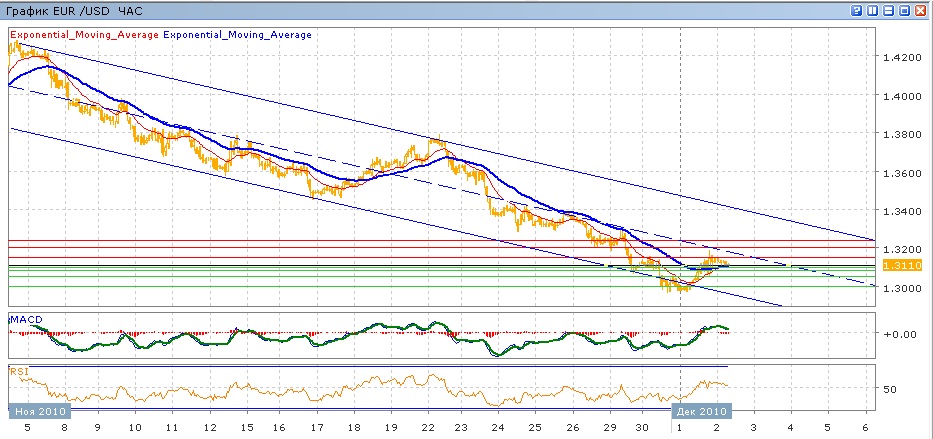Viewport: 933px width, 439px height.
Task: Maximize the EUR/USD chart panel
Action: (x=906, y=10)
